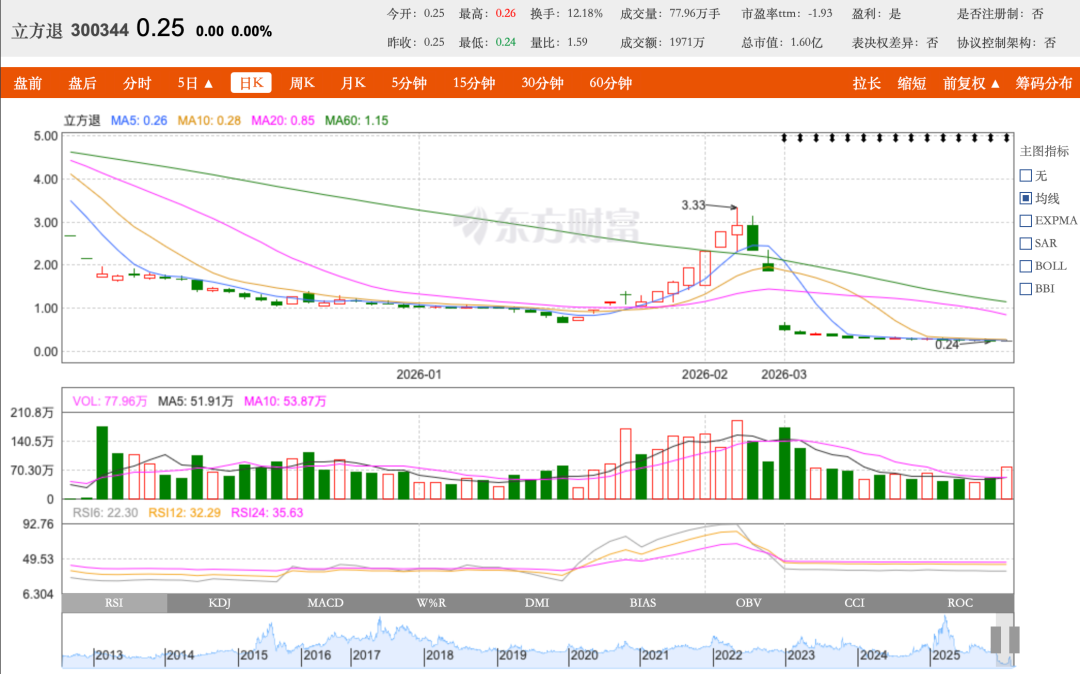Check the 无 main indicator option

tap(1026, 175)
